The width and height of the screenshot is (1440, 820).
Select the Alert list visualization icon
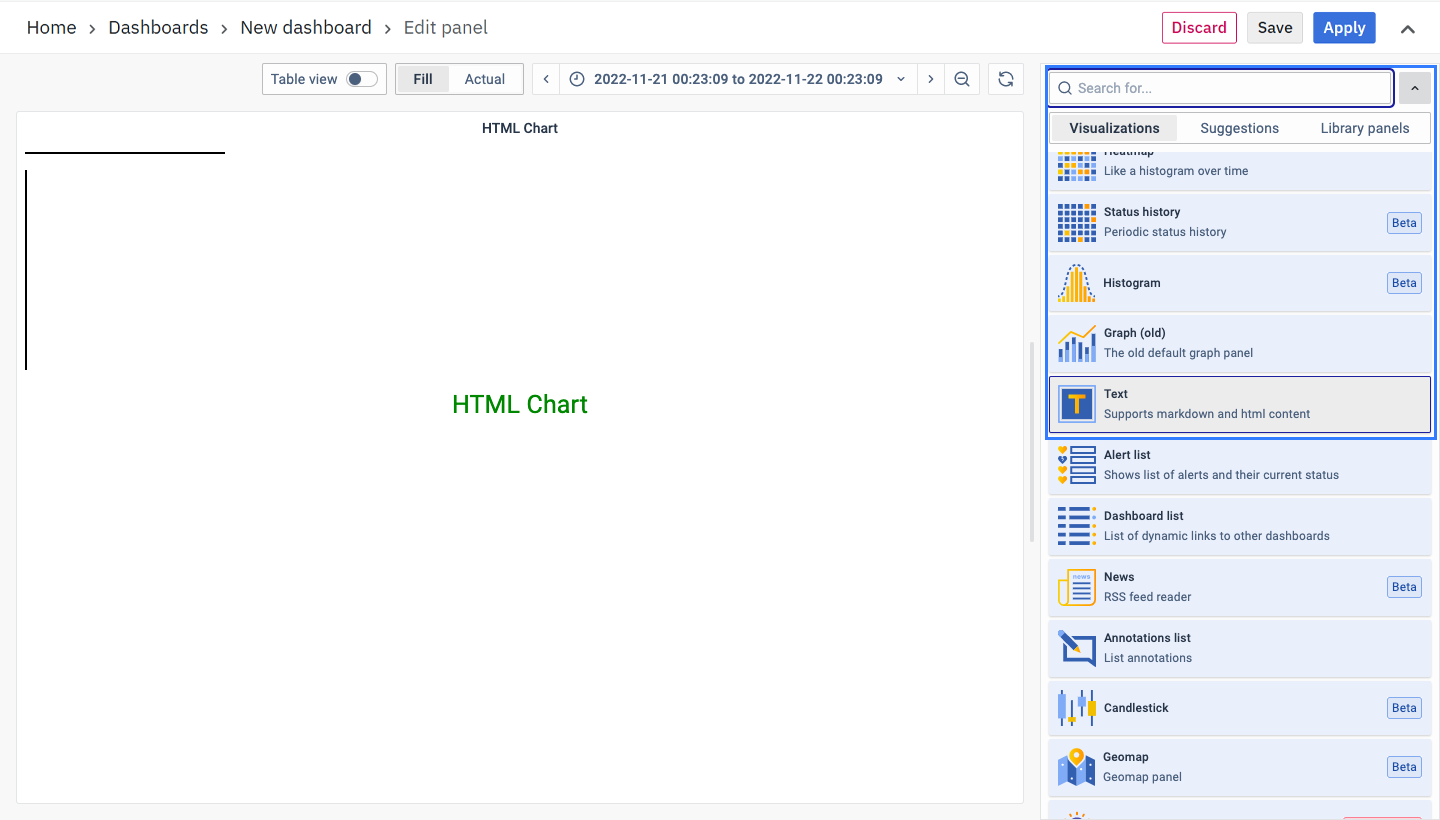click(1077, 466)
